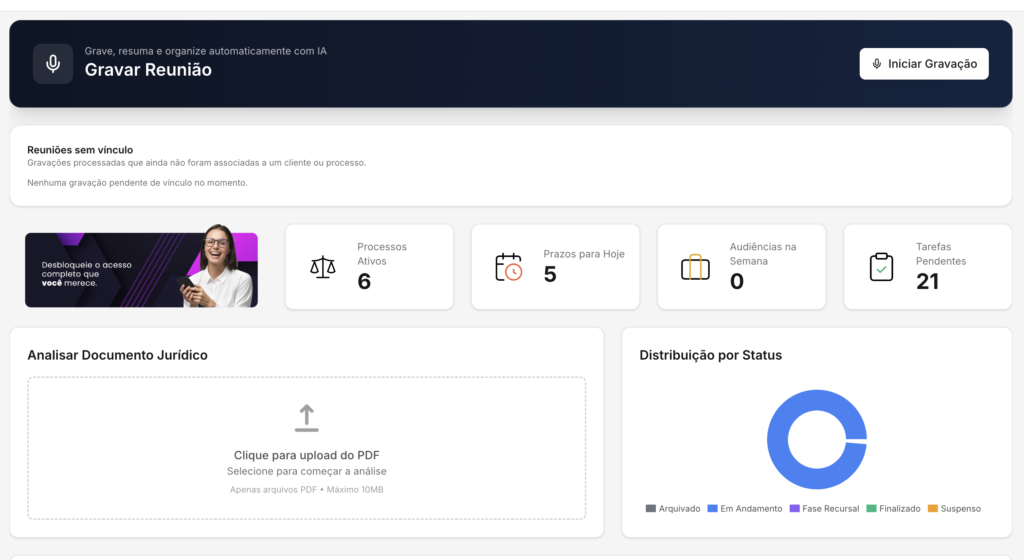Click the upload arrow icon in PDF dropzone

coord(306,418)
